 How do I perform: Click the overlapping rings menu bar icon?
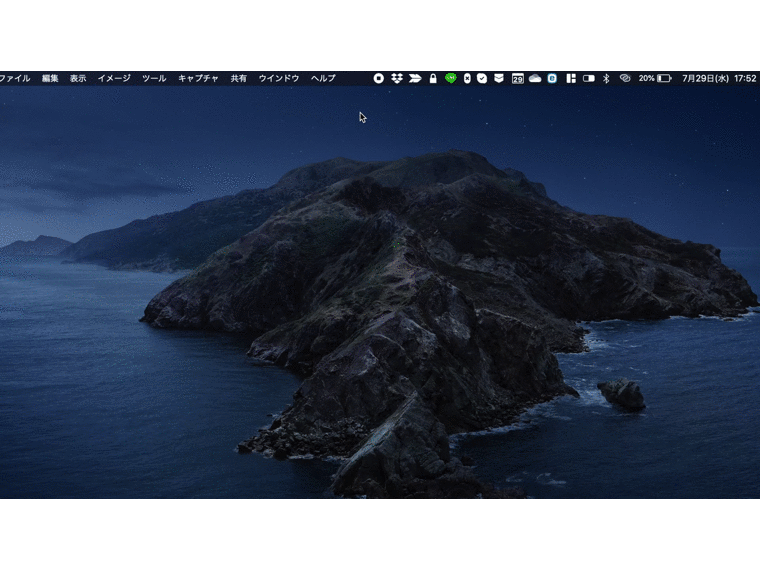tap(625, 78)
